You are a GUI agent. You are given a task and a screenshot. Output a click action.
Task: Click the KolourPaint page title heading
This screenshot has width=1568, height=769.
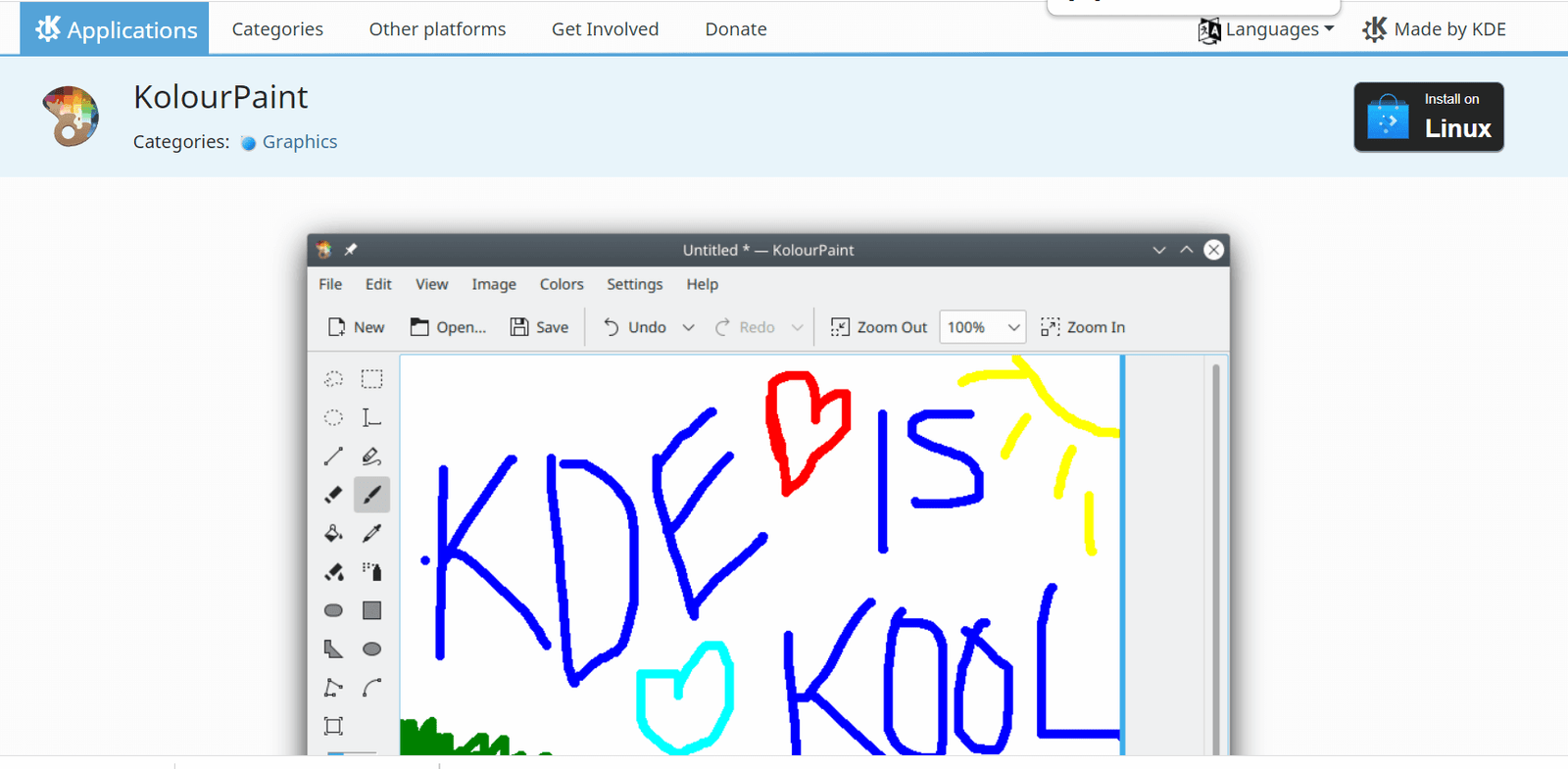[x=220, y=97]
